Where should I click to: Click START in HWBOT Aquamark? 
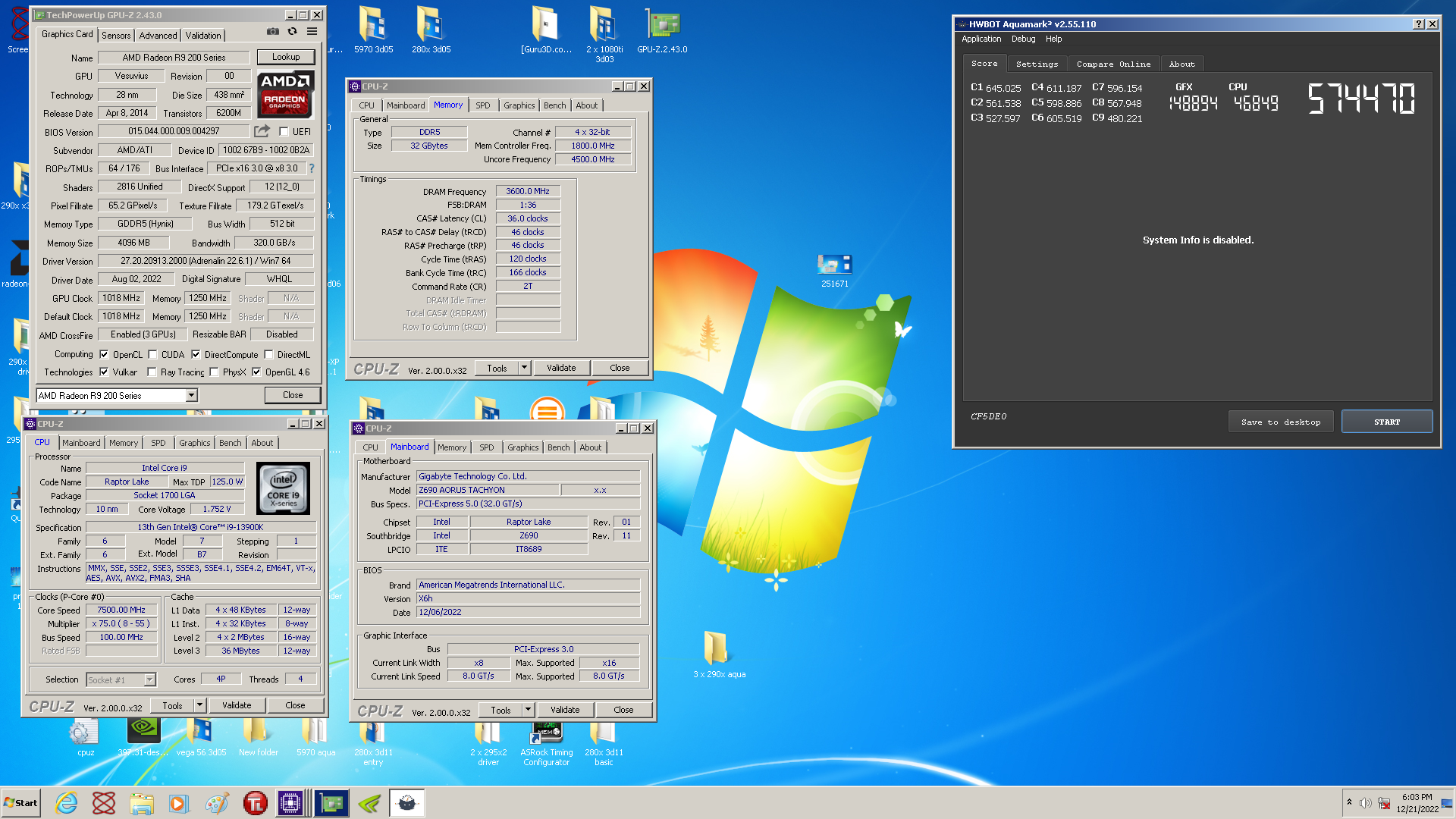[1387, 422]
